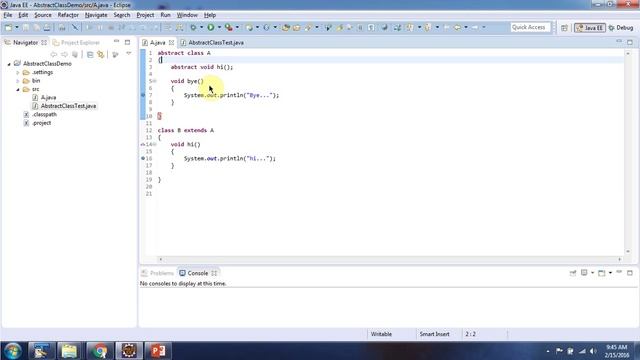Open the Window menu

[187, 15]
